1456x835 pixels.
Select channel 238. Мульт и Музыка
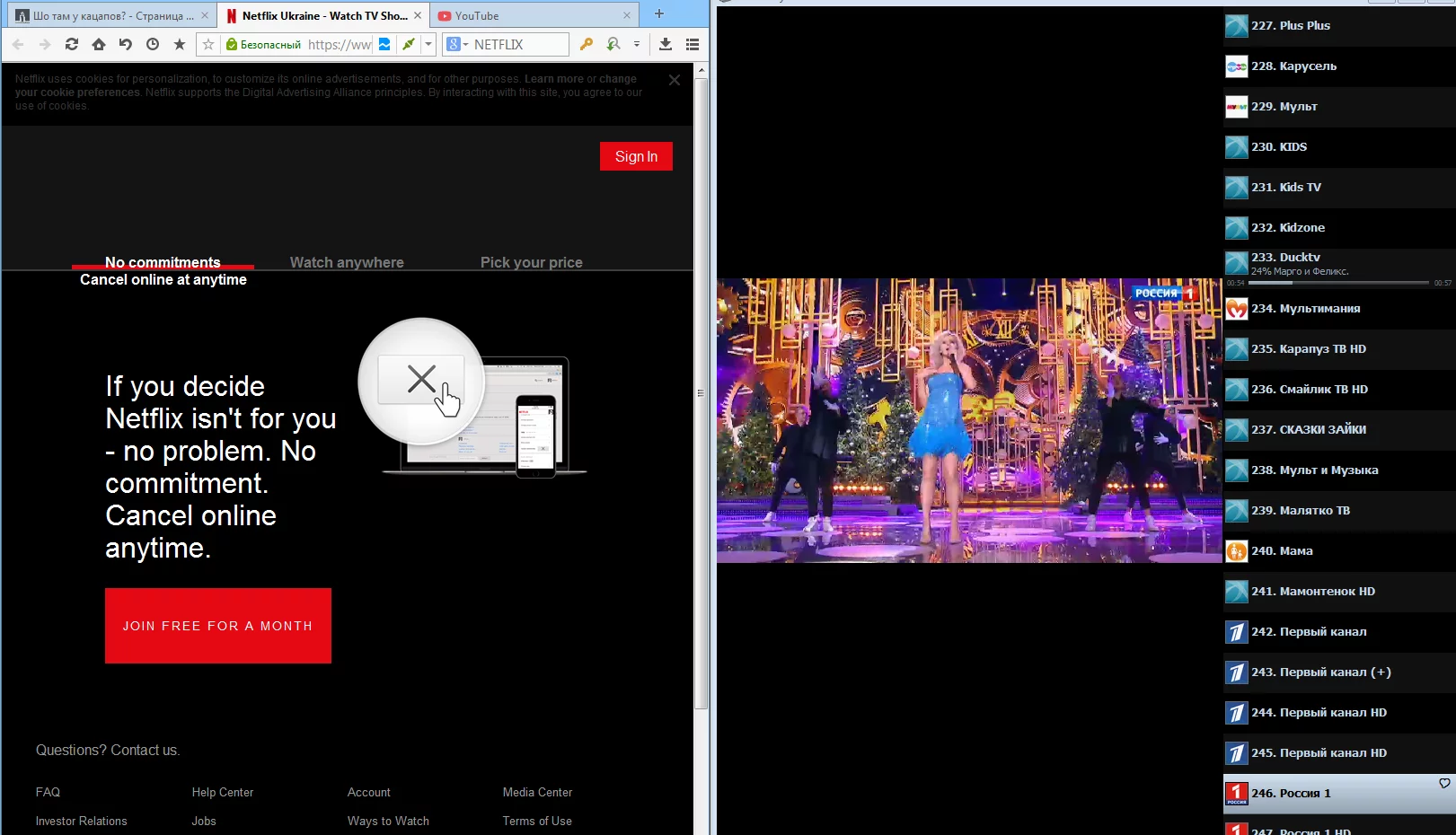pos(1339,470)
